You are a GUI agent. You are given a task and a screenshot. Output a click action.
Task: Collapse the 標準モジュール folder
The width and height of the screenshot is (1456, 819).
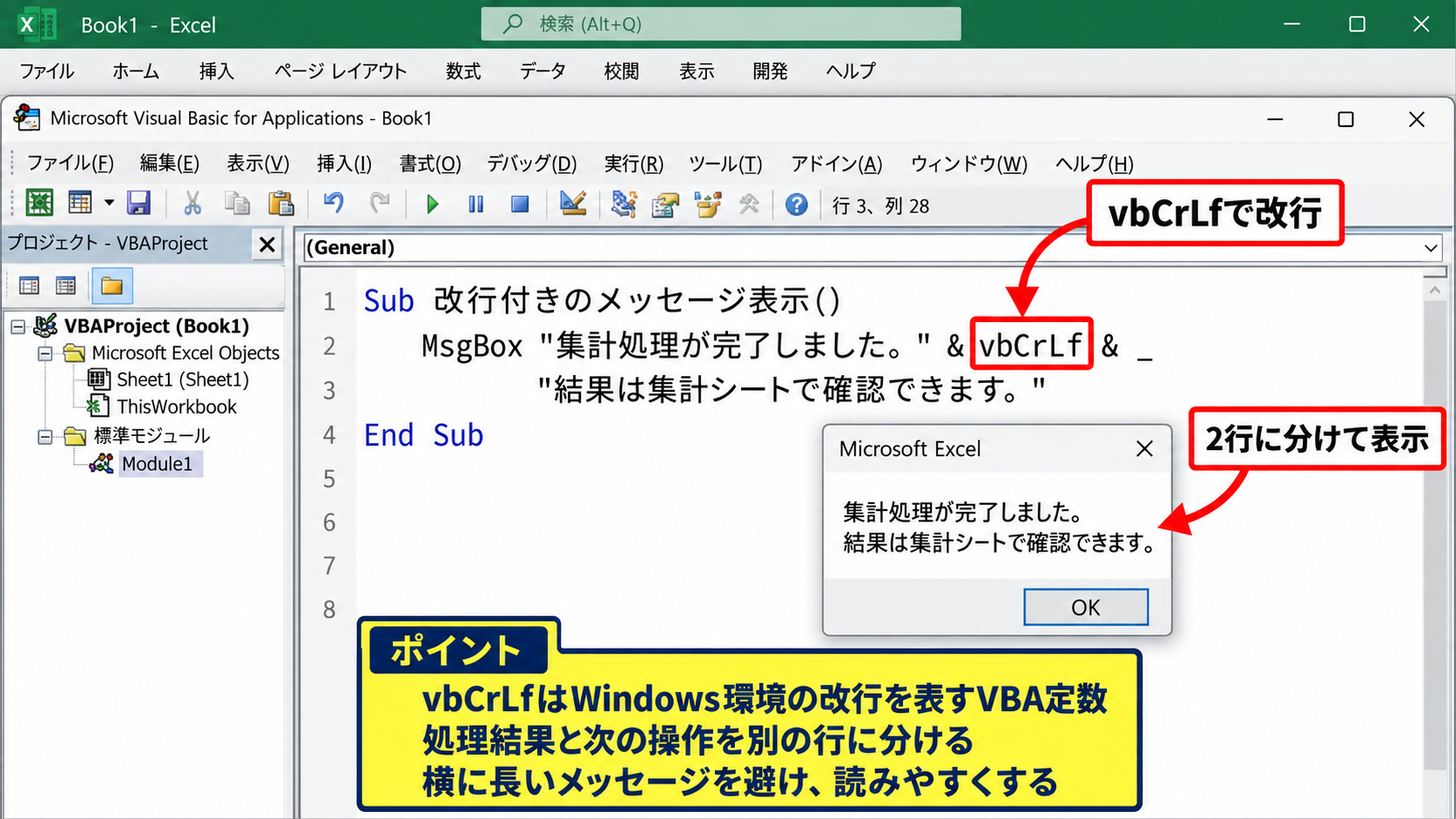pyautogui.click(x=45, y=436)
